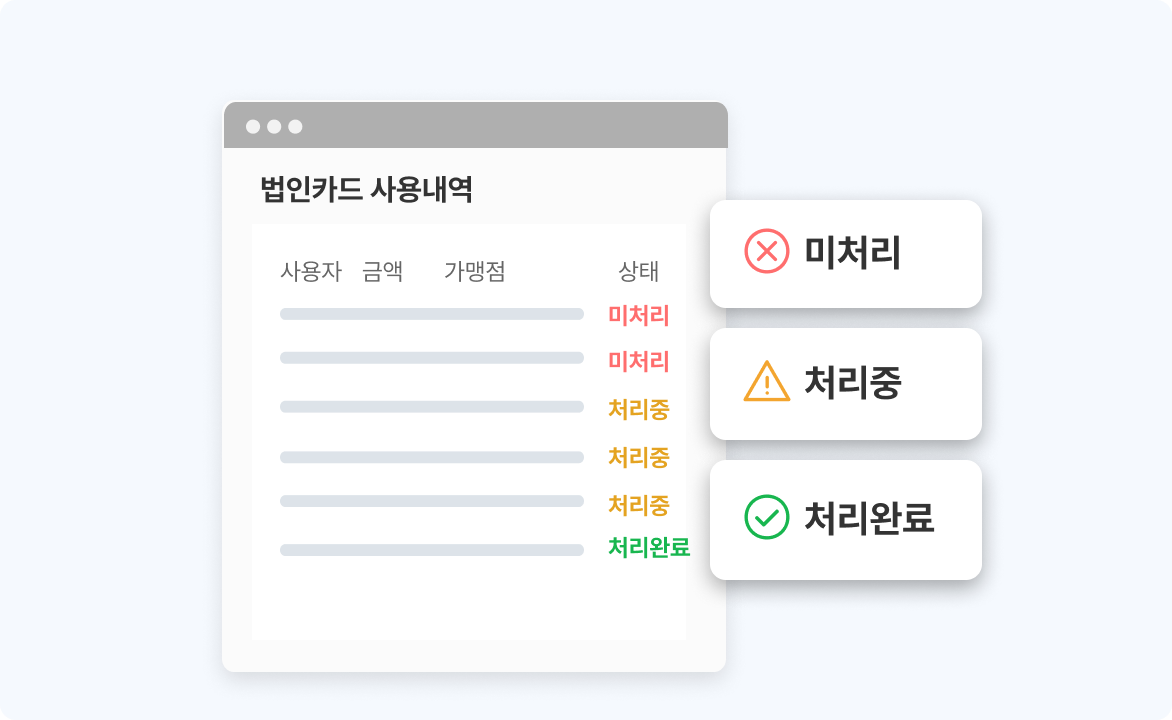Click the green checkmark circle icon

point(767,517)
